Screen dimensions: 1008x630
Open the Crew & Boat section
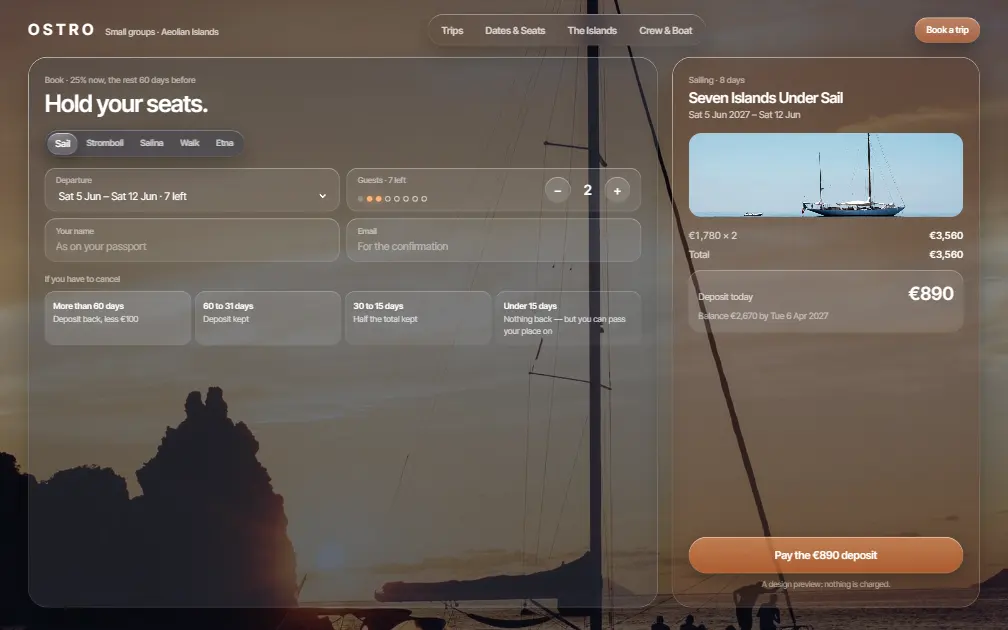pyautogui.click(x=665, y=30)
